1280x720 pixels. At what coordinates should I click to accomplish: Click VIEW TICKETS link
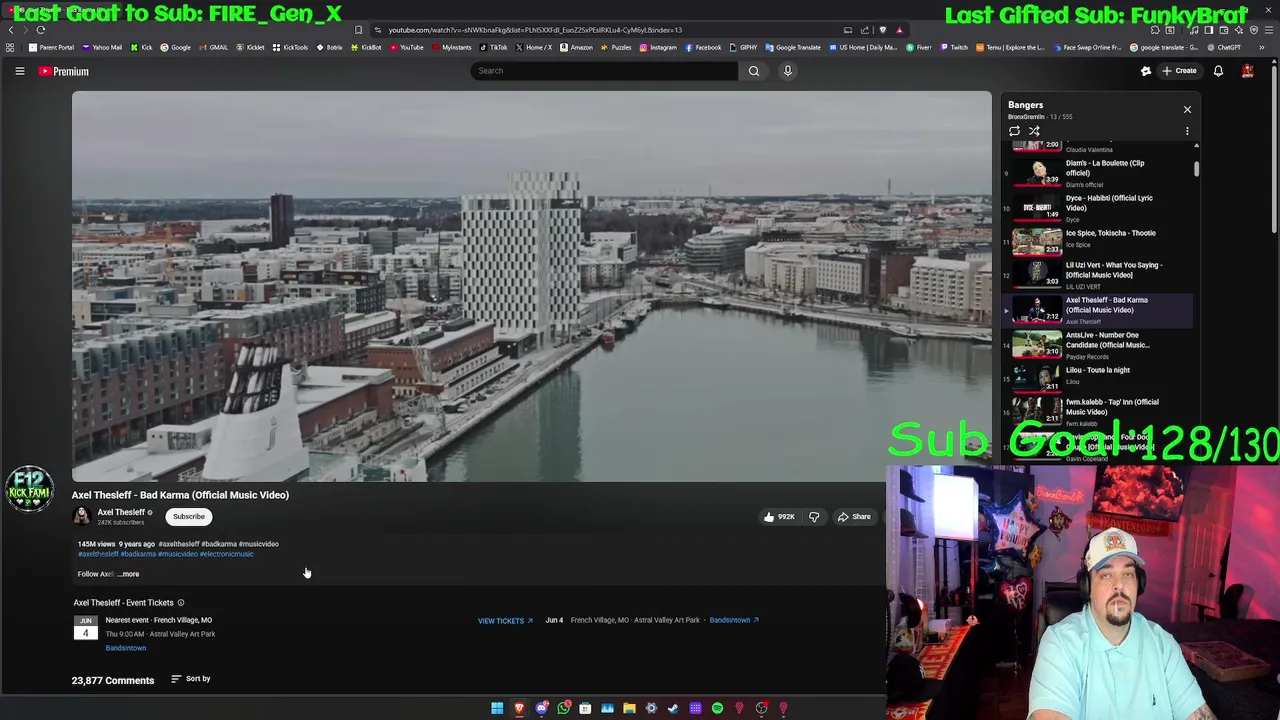click(x=505, y=621)
